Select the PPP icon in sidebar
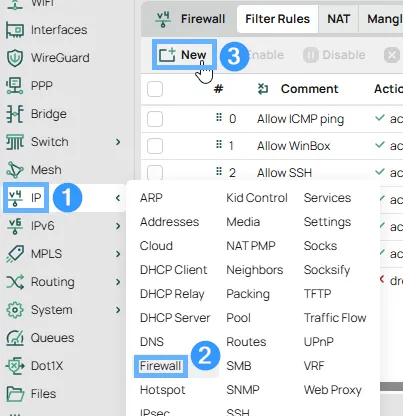 [15, 86]
